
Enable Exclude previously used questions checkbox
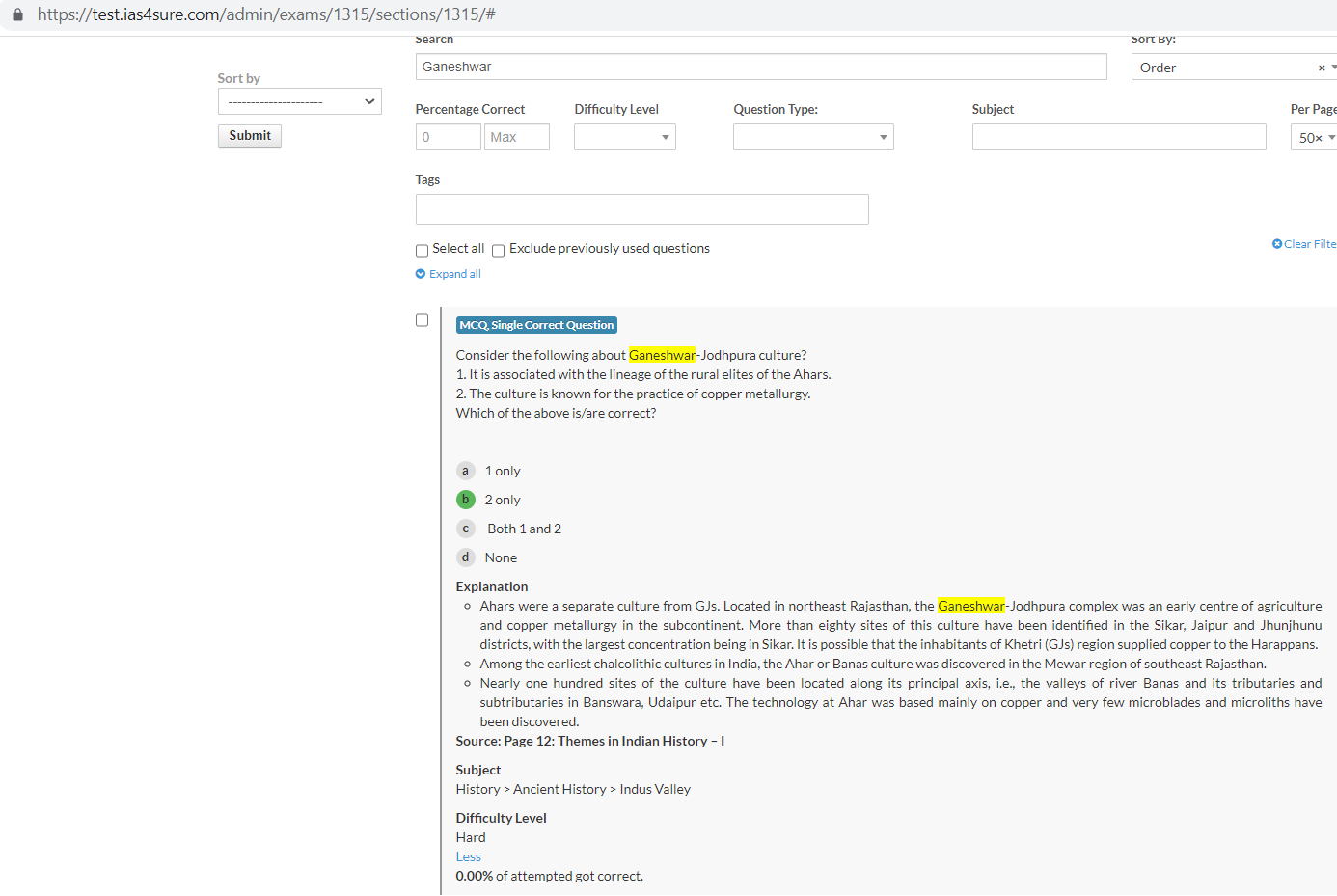(x=499, y=251)
